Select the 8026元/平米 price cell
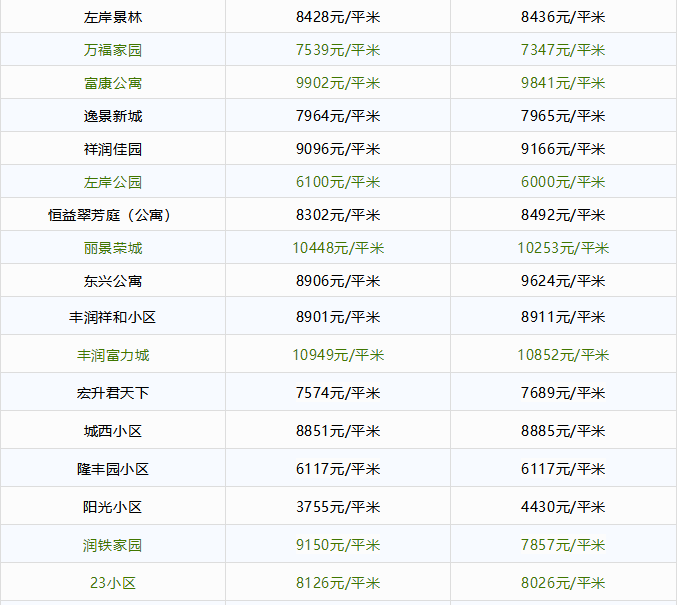682x605 pixels. point(563,582)
